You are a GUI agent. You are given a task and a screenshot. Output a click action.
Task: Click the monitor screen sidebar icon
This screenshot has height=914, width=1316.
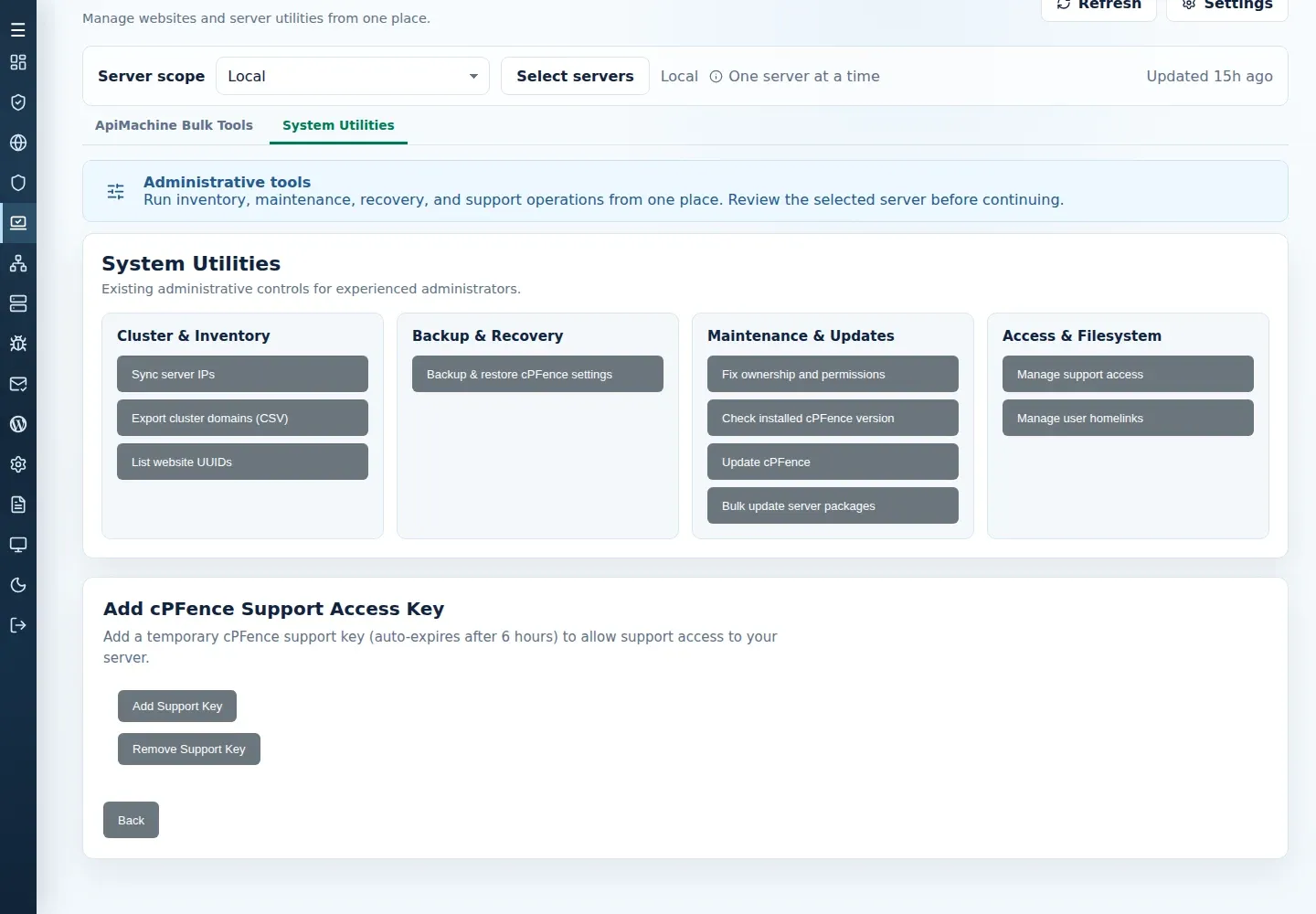click(x=18, y=545)
